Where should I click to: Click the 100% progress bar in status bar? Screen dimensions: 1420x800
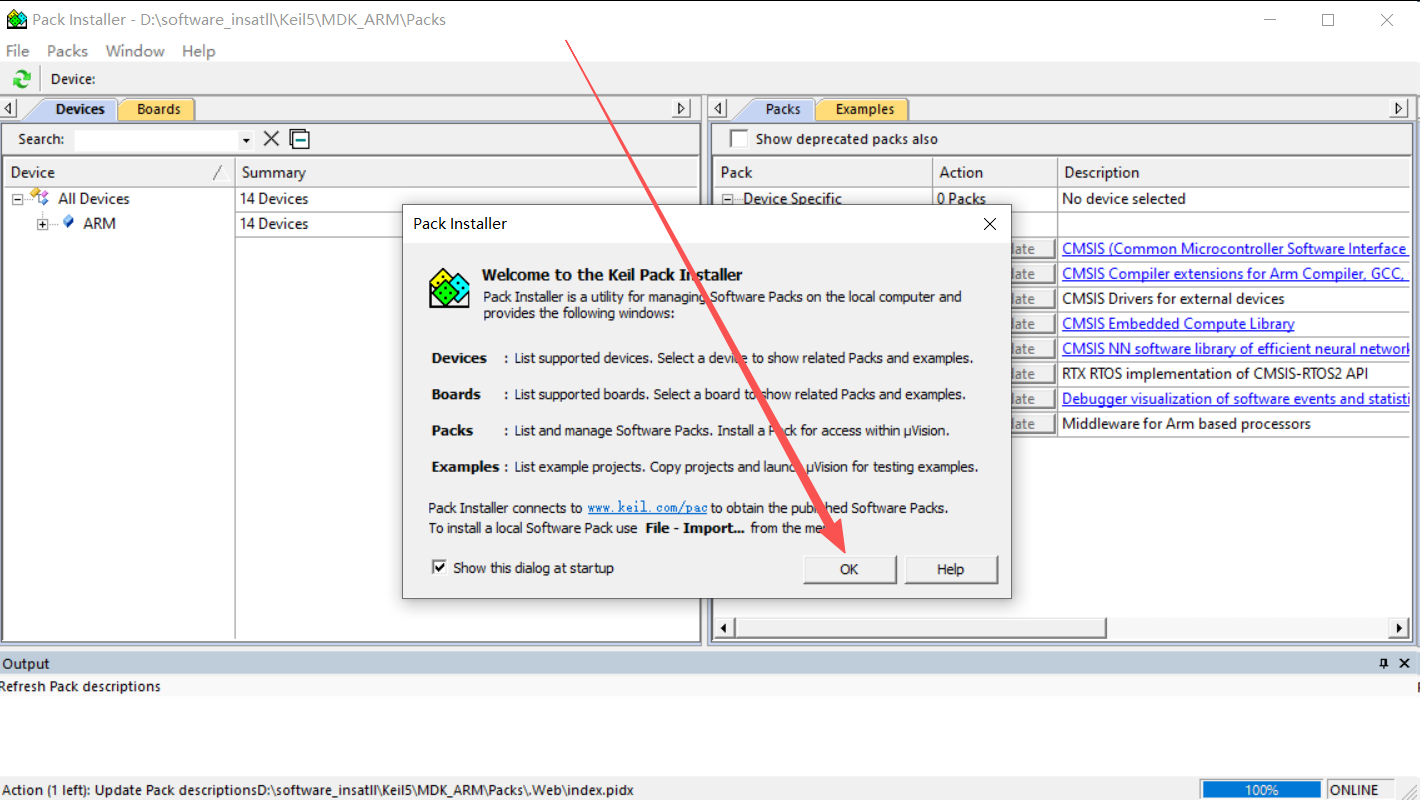coord(1262,790)
